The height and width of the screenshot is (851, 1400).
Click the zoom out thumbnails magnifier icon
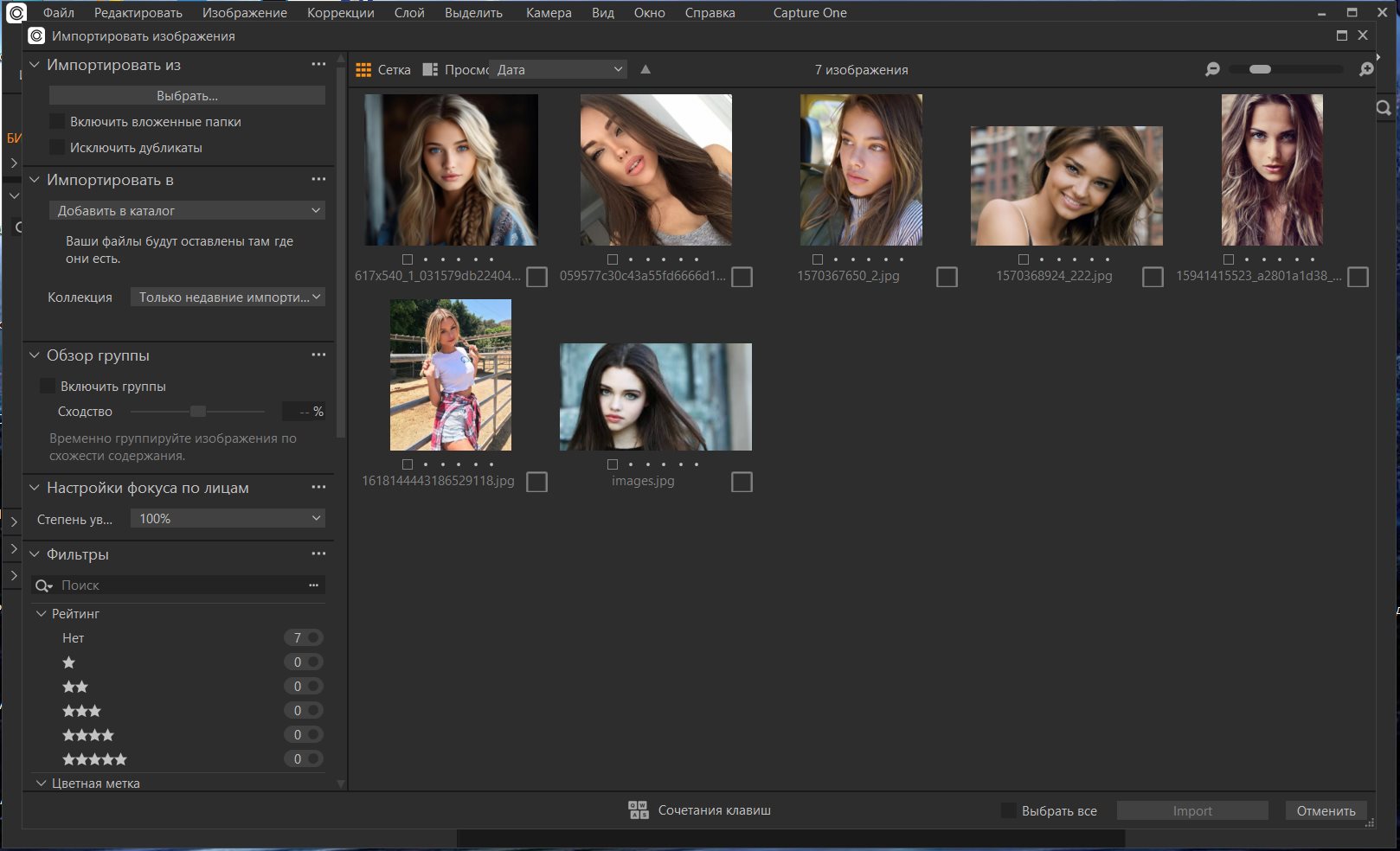pyautogui.click(x=1212, y=70)
